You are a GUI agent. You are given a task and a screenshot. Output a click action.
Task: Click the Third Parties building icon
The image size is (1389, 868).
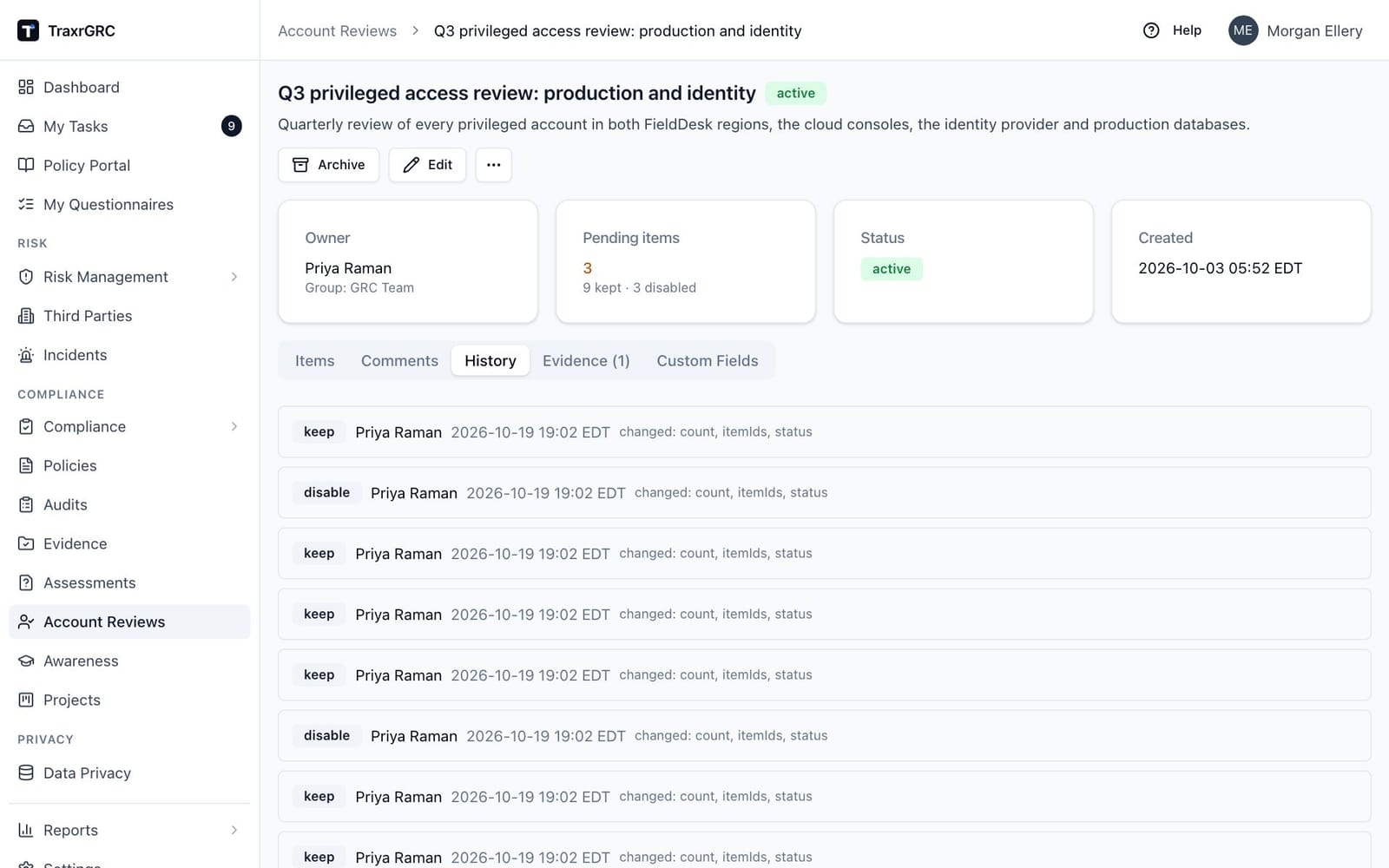coord(26,315)
